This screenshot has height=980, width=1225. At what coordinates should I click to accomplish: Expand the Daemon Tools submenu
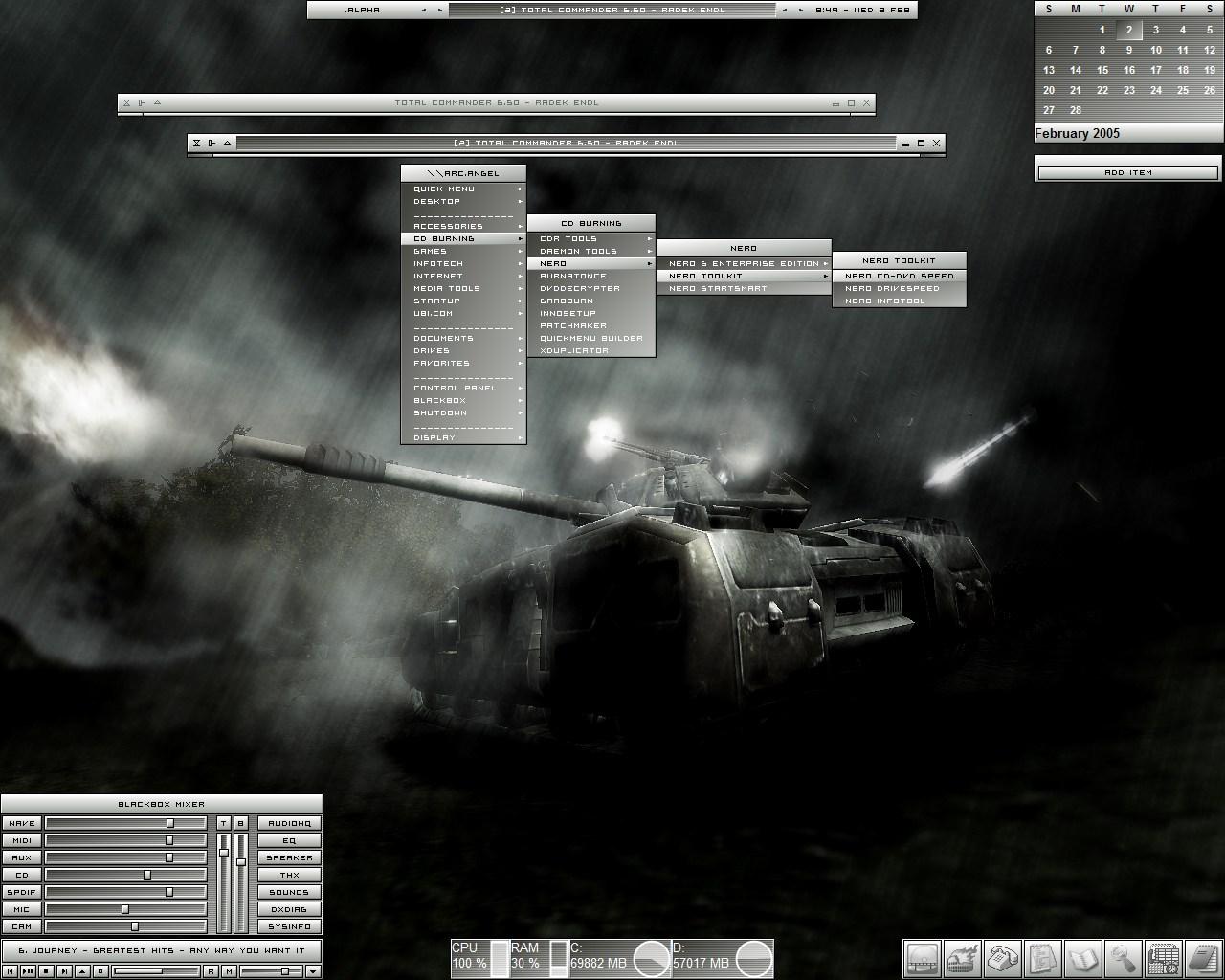pos(591,251)
